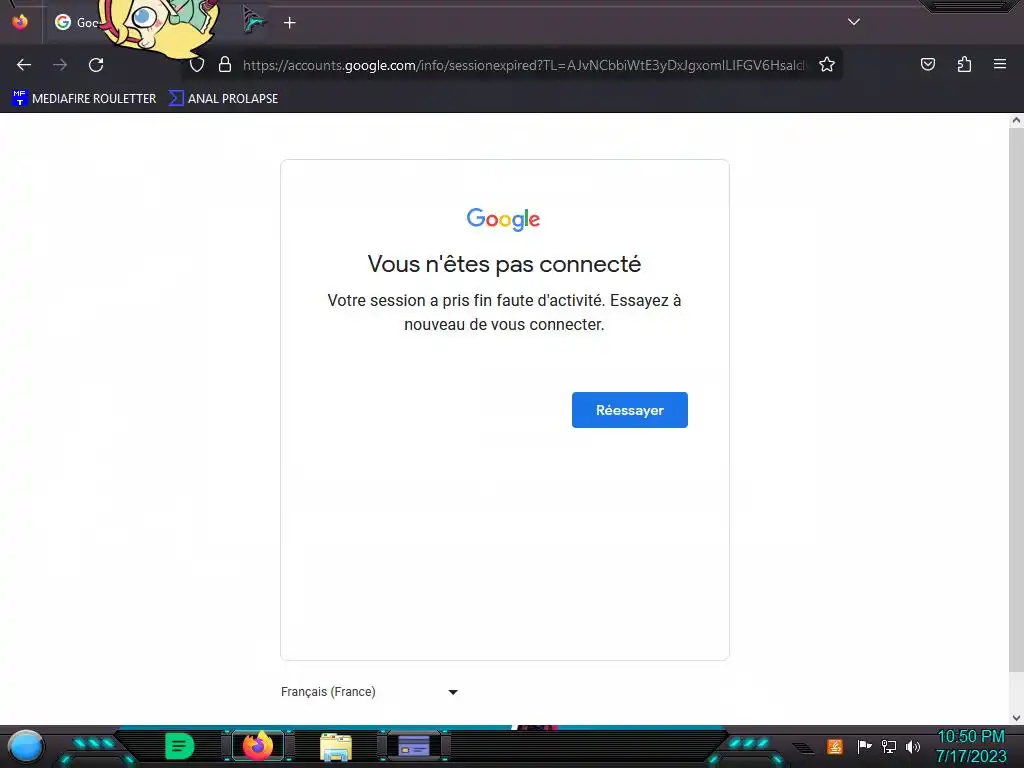
Task: Open the Extensions puzzle icon
Action: coord(964,65)
